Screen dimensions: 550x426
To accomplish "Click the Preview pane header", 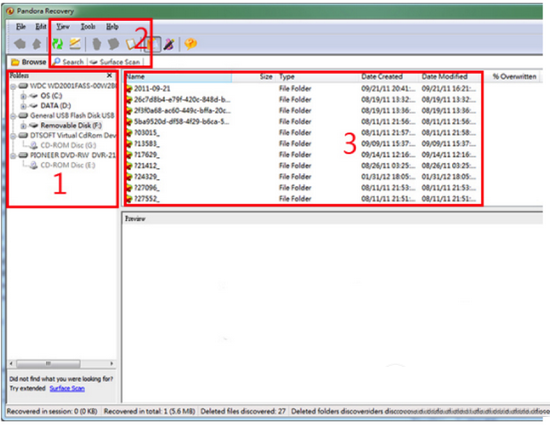I will tap(333, 219).
